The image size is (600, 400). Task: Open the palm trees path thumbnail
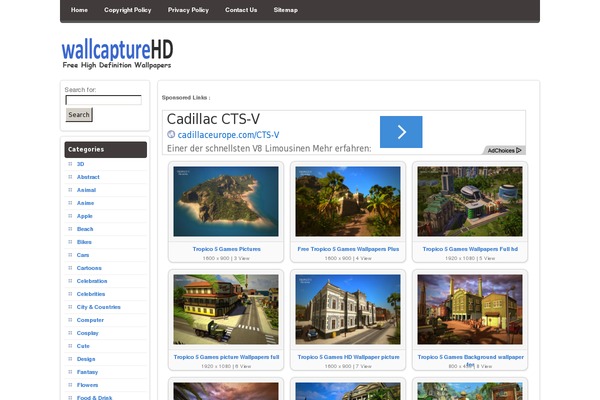[348, 201]
